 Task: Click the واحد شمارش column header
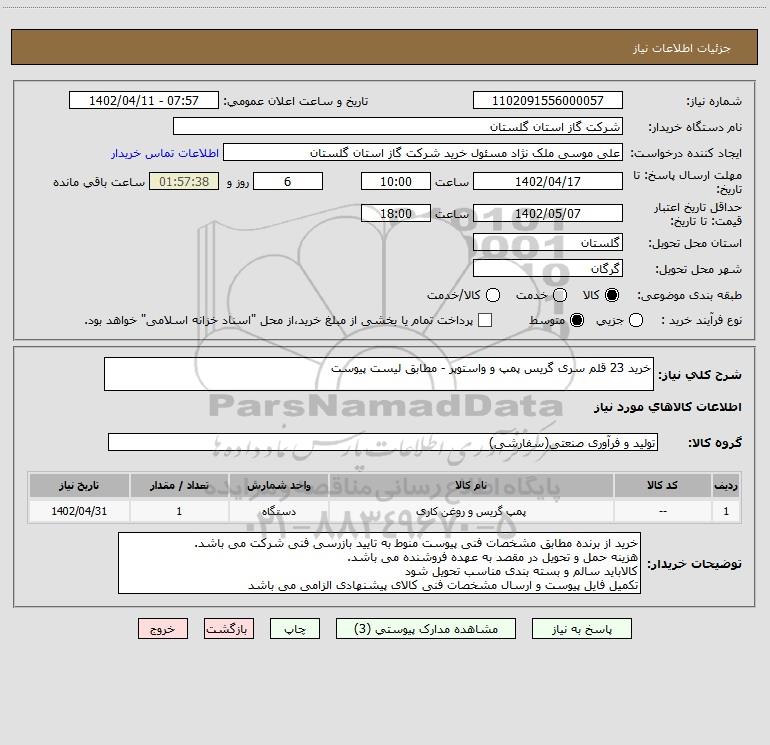pos(278,486)
